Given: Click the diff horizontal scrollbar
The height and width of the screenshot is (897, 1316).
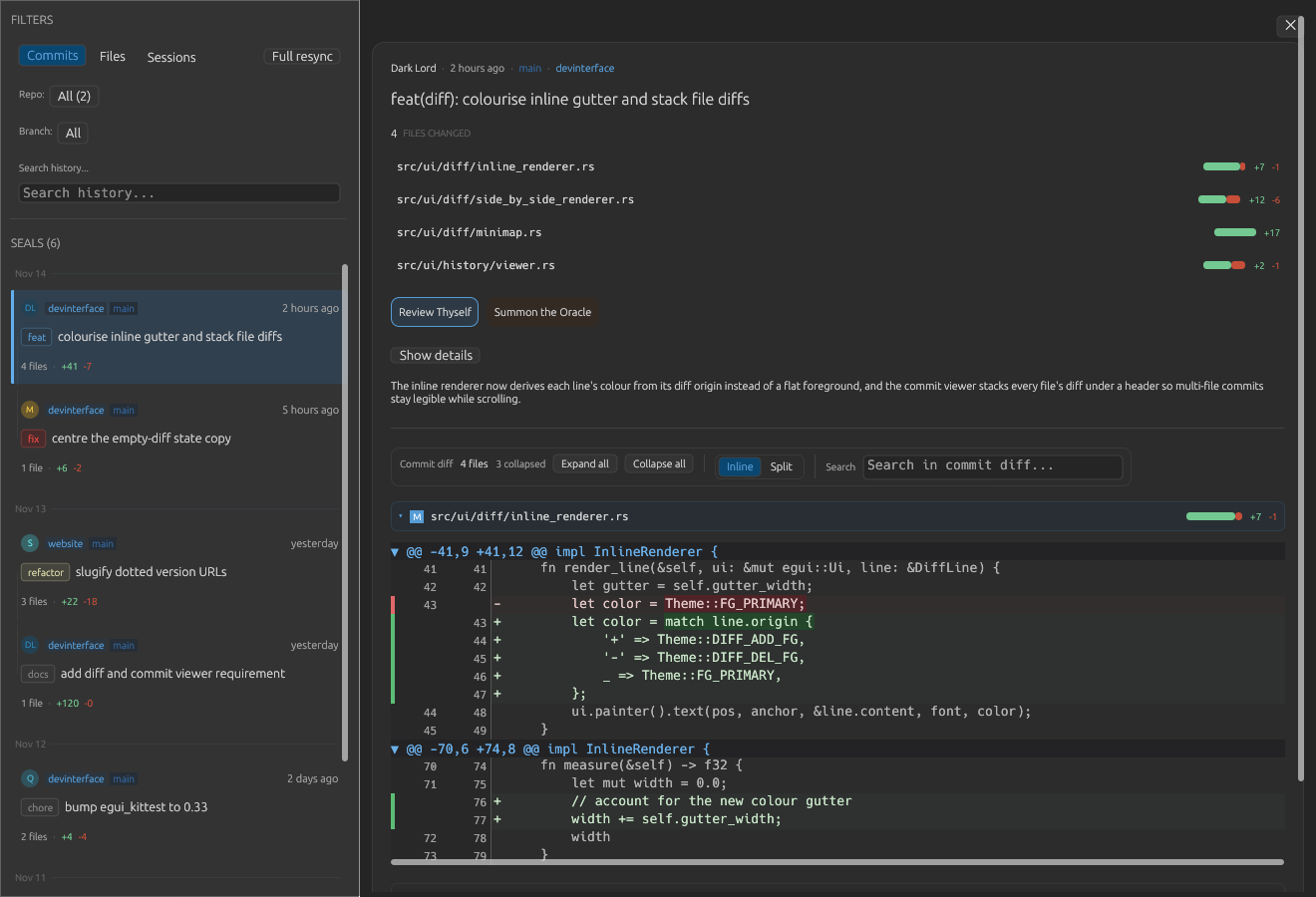Looking at the screenshot, I should tap(837, 862).
